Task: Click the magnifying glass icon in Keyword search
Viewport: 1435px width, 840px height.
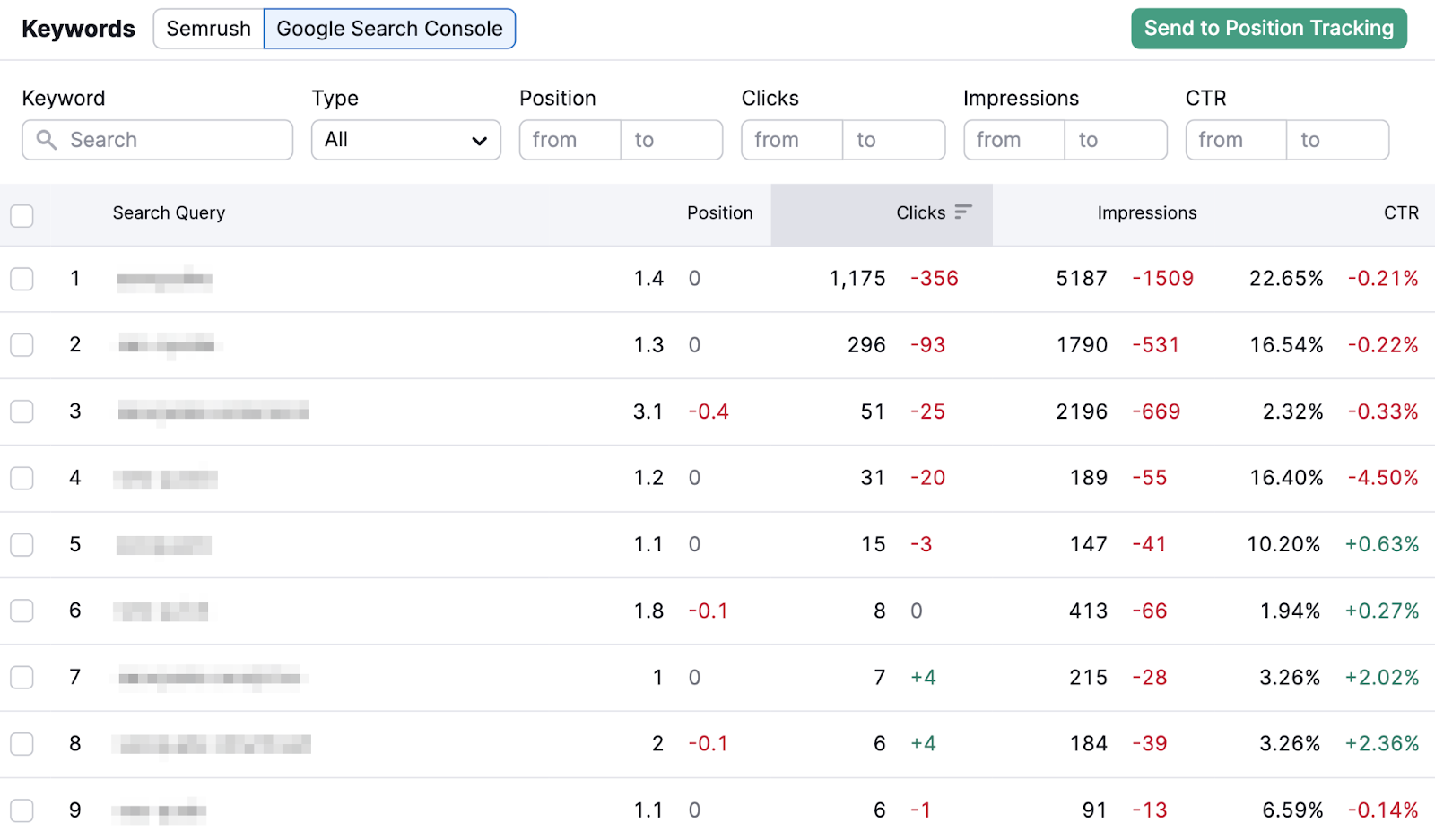Action: tap(47, 140)
